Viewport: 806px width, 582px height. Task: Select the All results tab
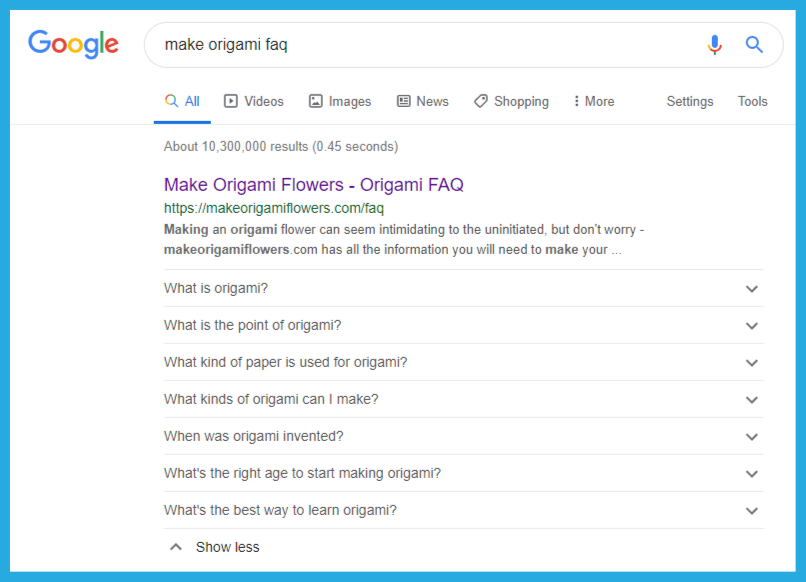coord(182,101)
